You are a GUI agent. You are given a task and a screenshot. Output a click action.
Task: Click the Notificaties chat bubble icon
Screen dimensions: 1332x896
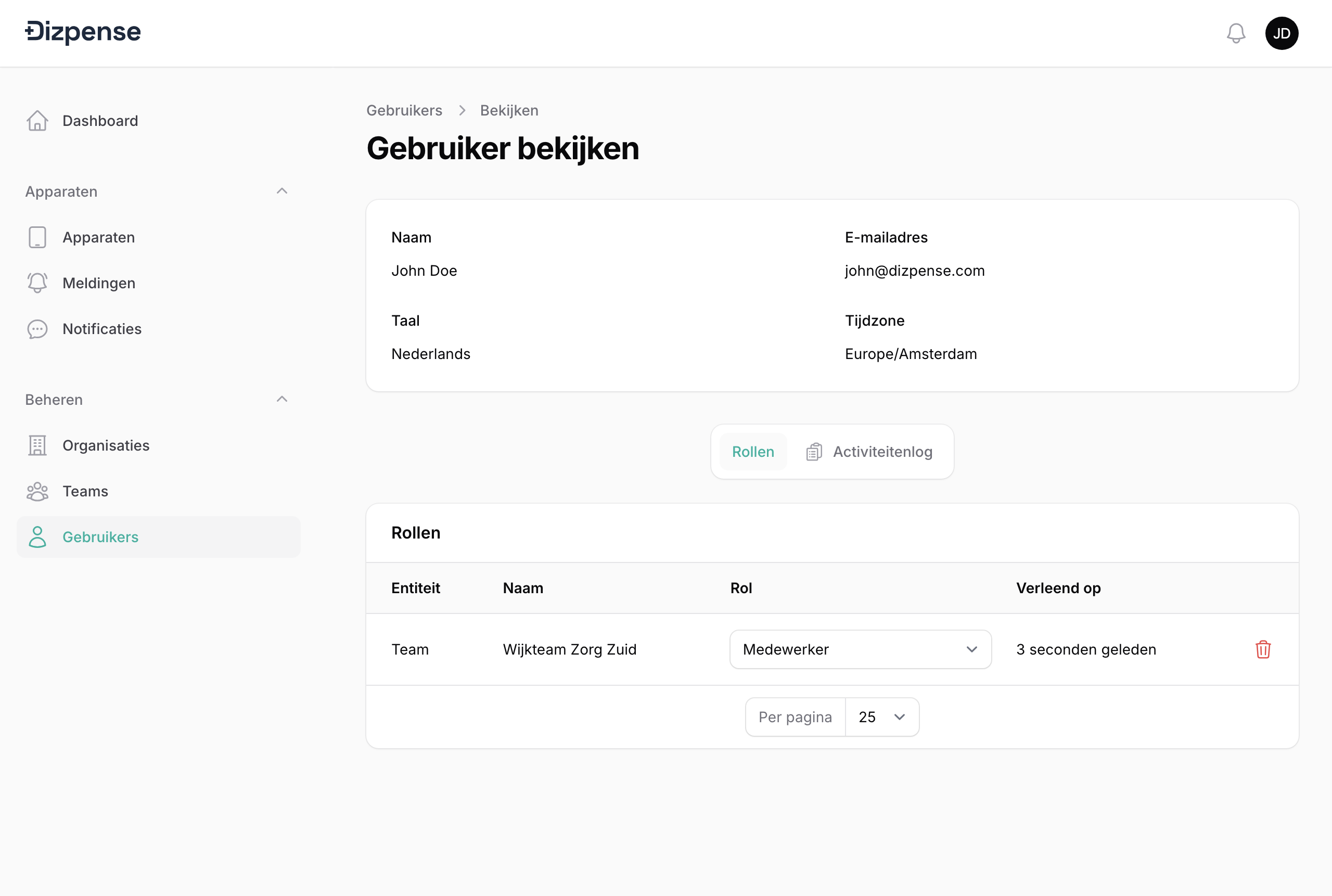click(37, 329)
